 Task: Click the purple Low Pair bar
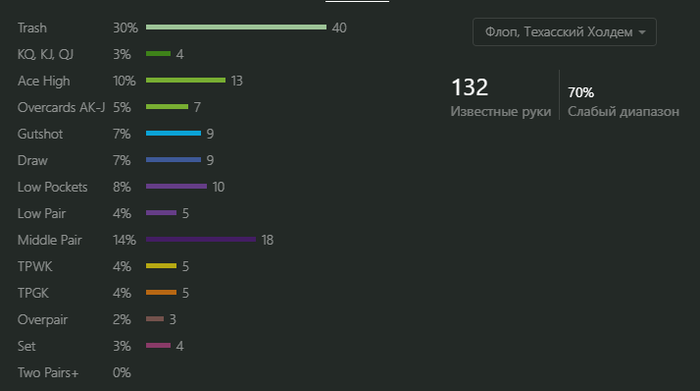click(x=161, y=213)
